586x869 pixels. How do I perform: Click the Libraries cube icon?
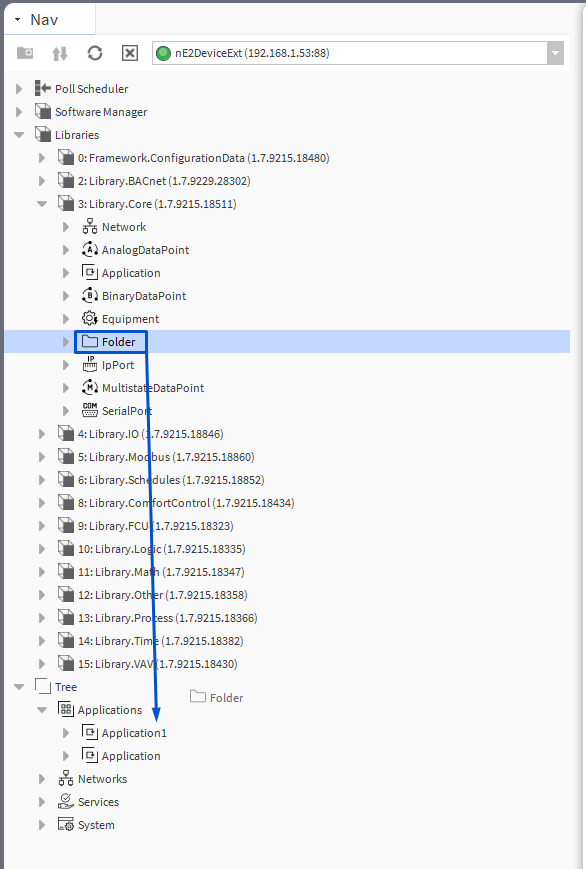(x=43, y=134)
